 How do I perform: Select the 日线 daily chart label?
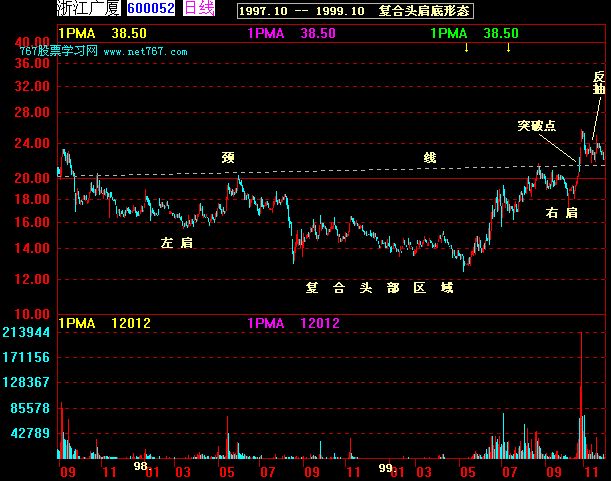(199, 8)
